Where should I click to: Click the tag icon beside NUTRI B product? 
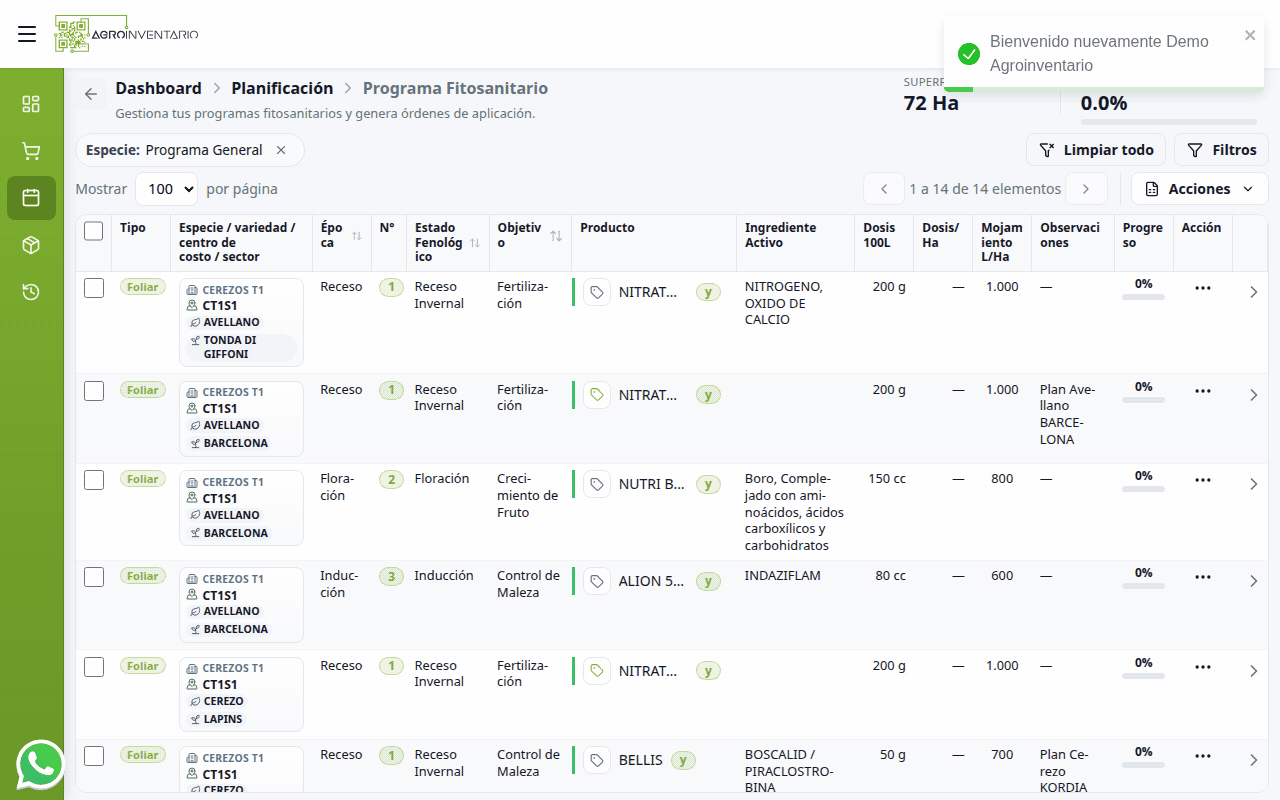pyautogui.click(x=597, y=485)
